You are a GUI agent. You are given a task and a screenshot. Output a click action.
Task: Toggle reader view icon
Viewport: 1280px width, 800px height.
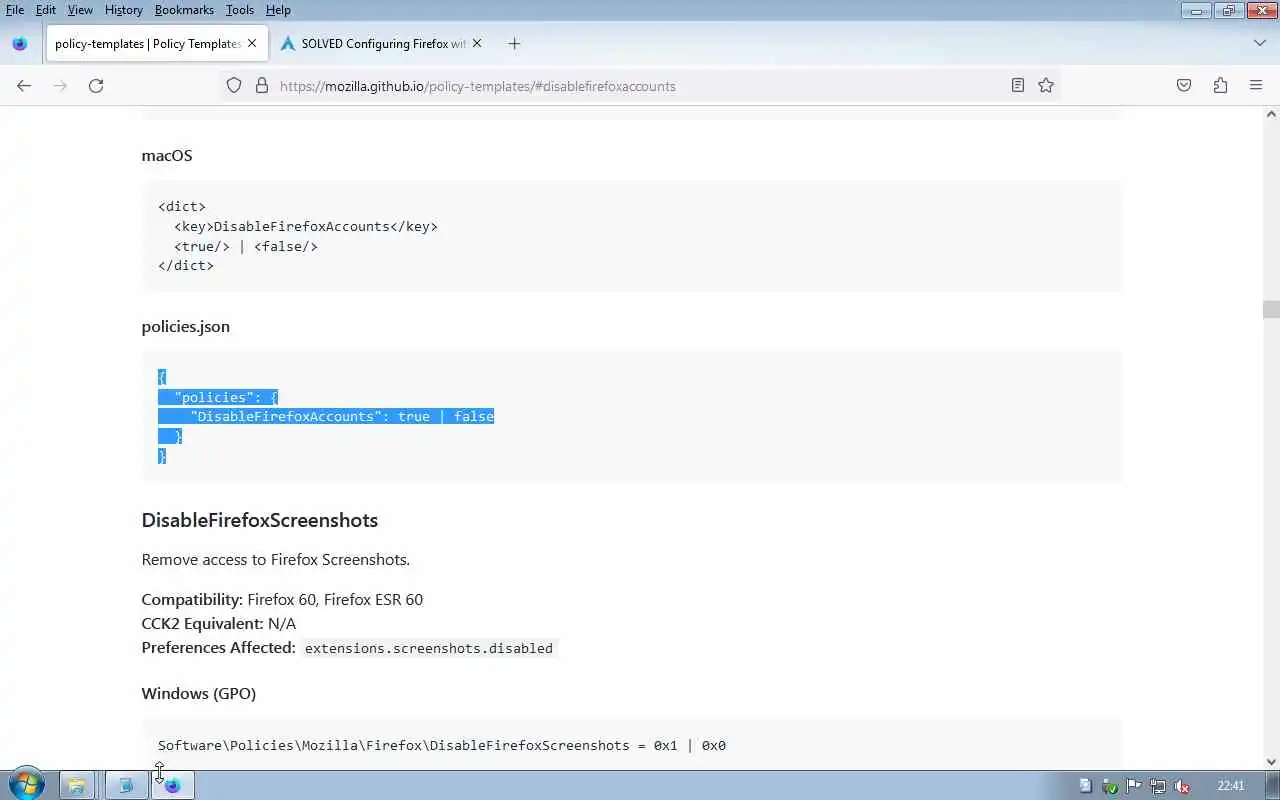(1018, 86)
